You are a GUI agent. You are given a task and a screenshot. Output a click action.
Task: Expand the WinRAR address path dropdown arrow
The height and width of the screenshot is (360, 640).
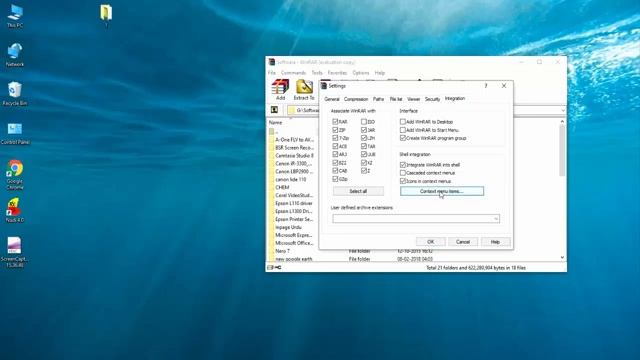[563, 110]
